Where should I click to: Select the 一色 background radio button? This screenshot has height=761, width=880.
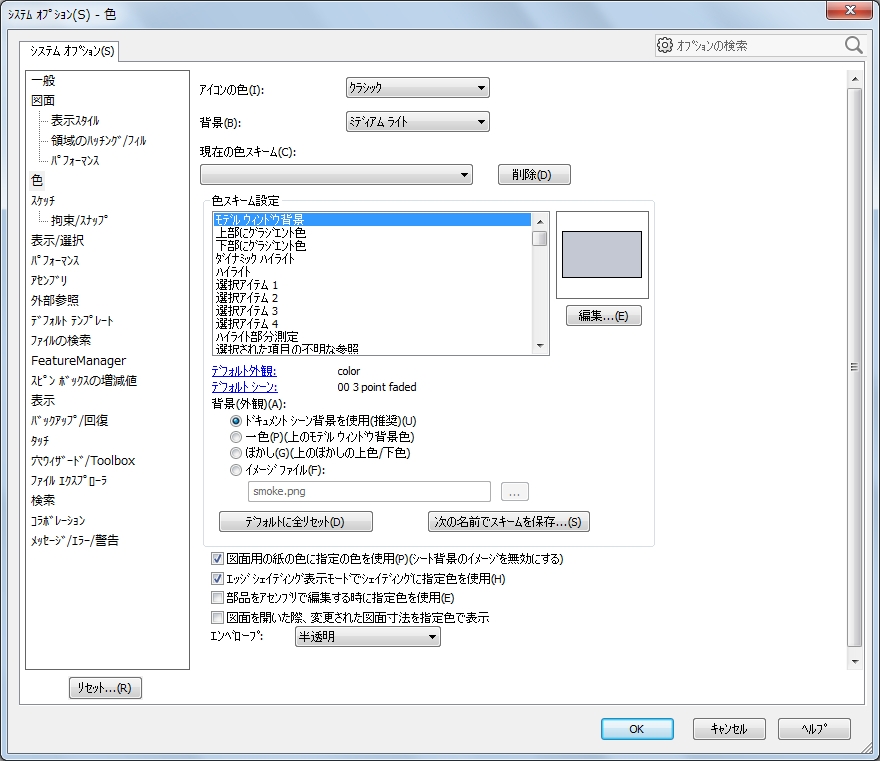[236, 437]
